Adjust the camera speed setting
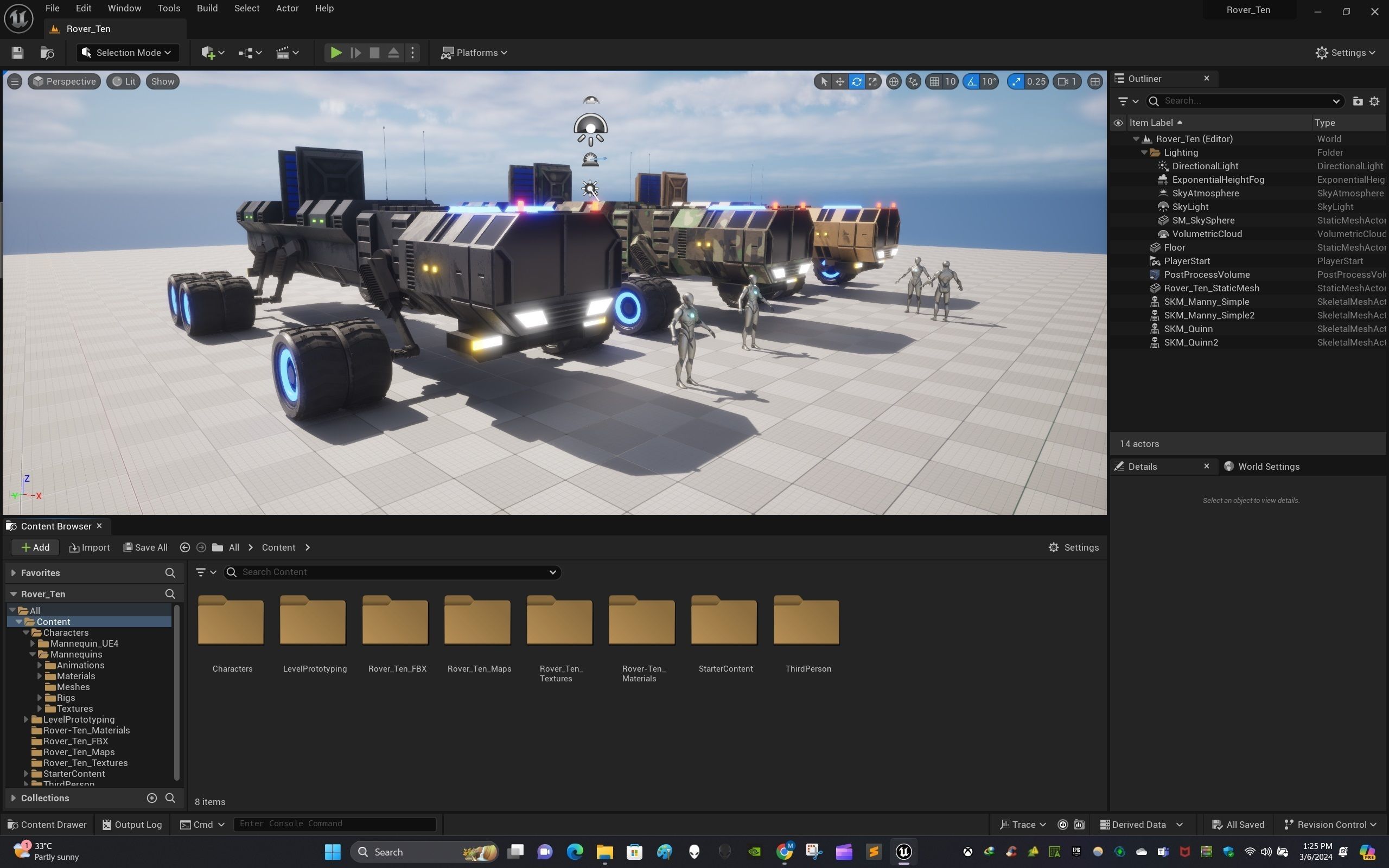 [x=1067, y=81]
